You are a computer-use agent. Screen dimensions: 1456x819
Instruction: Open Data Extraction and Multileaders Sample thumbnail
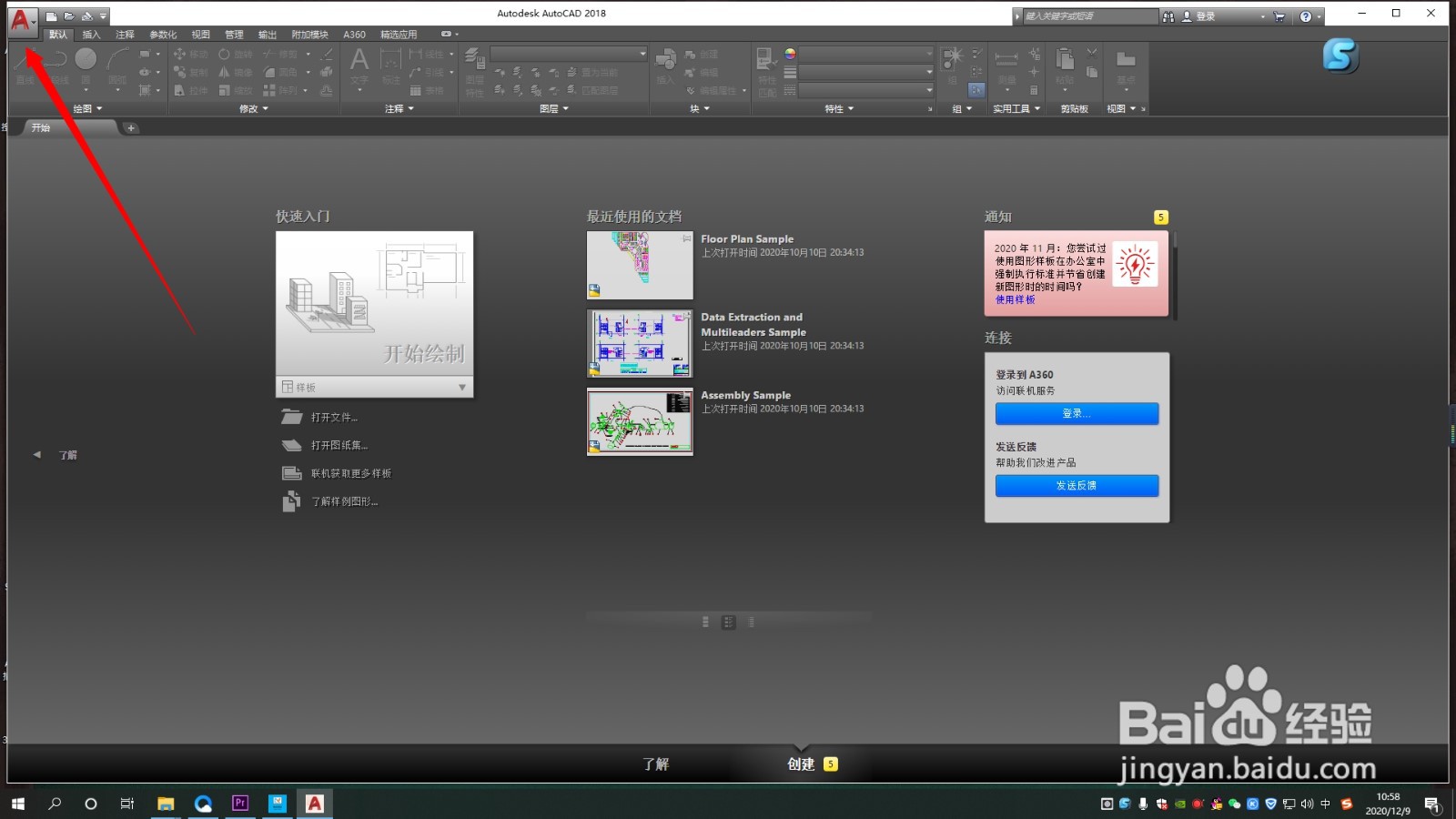coord(640,343)
